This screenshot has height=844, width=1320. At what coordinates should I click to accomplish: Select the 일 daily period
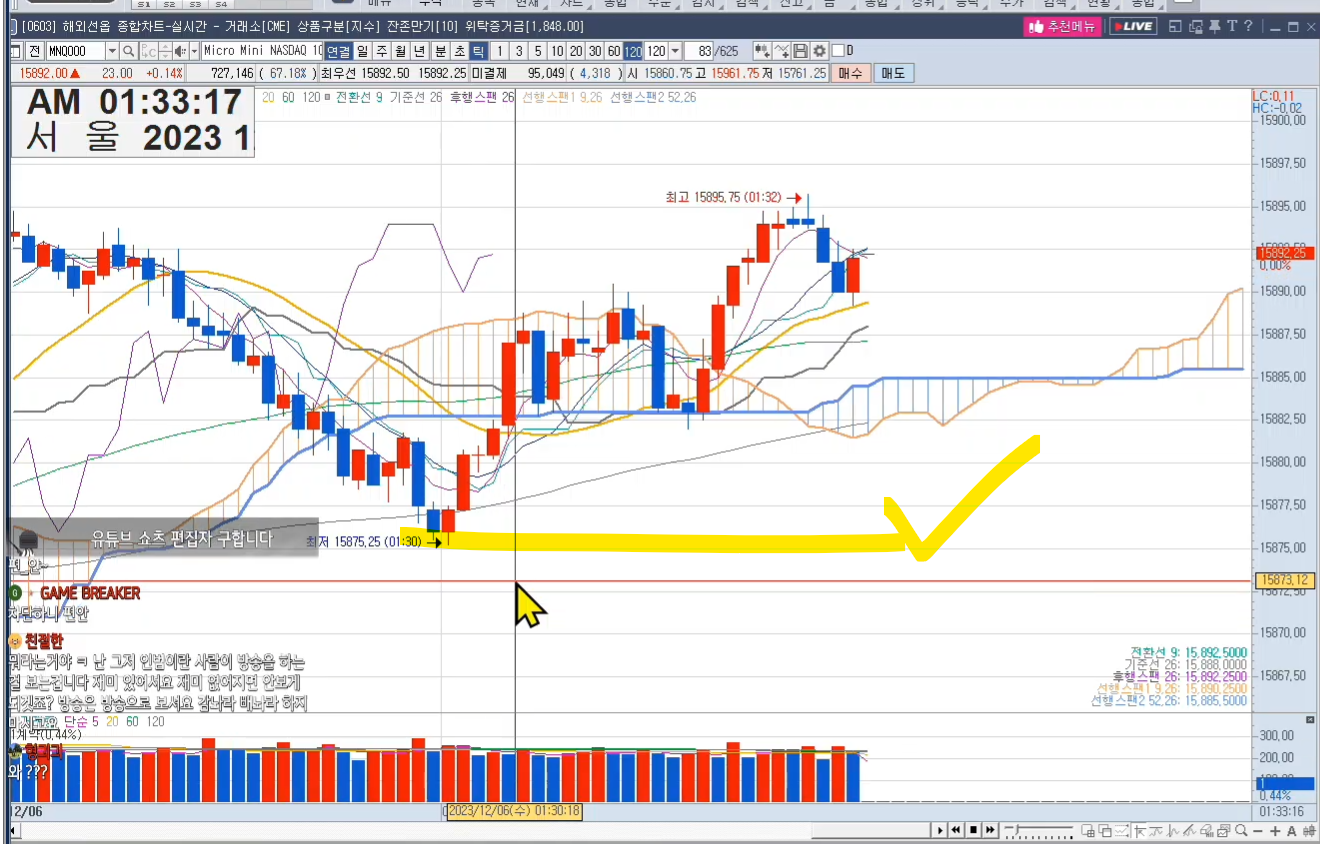[x=362, y=51]
